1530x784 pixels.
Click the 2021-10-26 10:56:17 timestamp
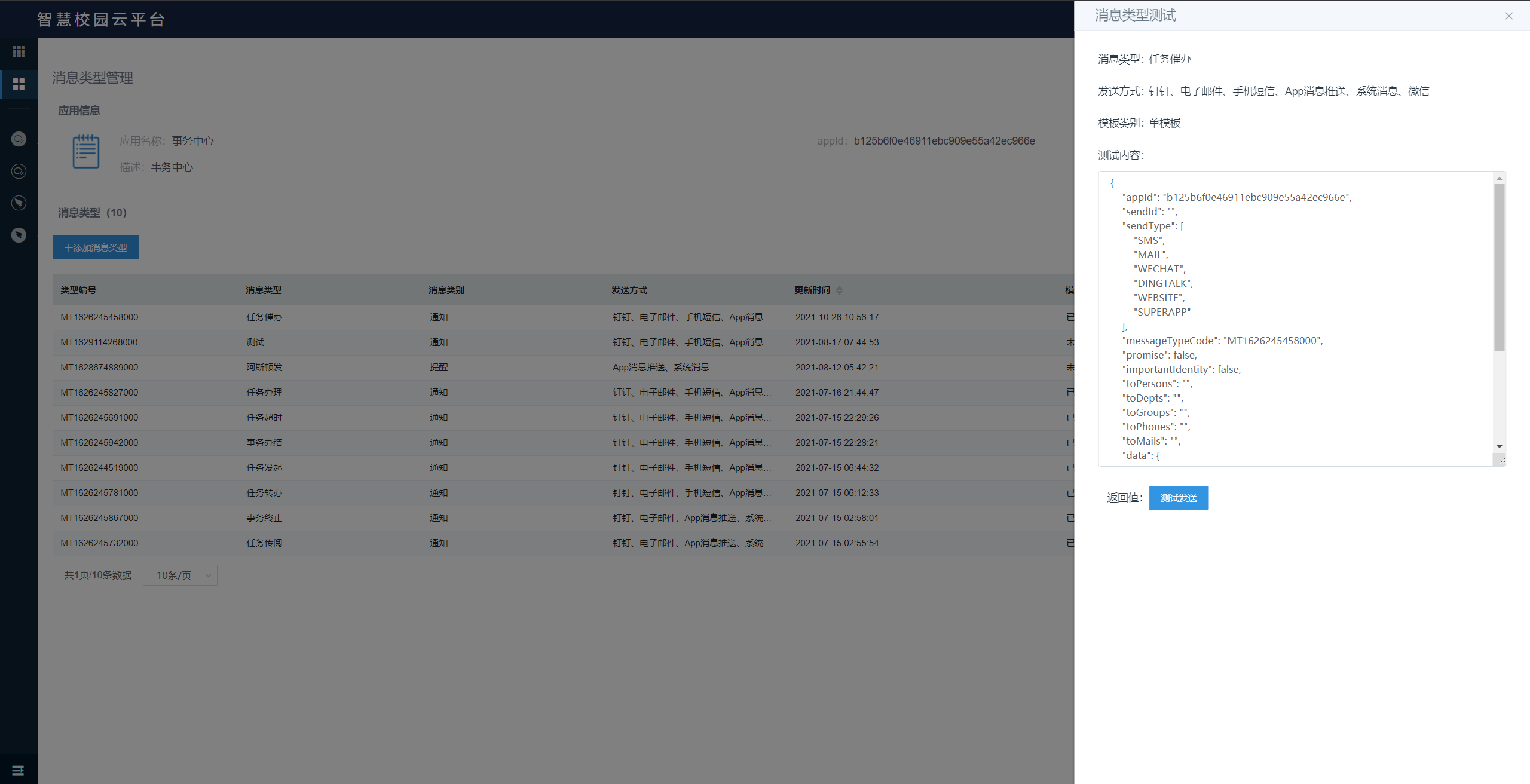(x=837, y=317)
